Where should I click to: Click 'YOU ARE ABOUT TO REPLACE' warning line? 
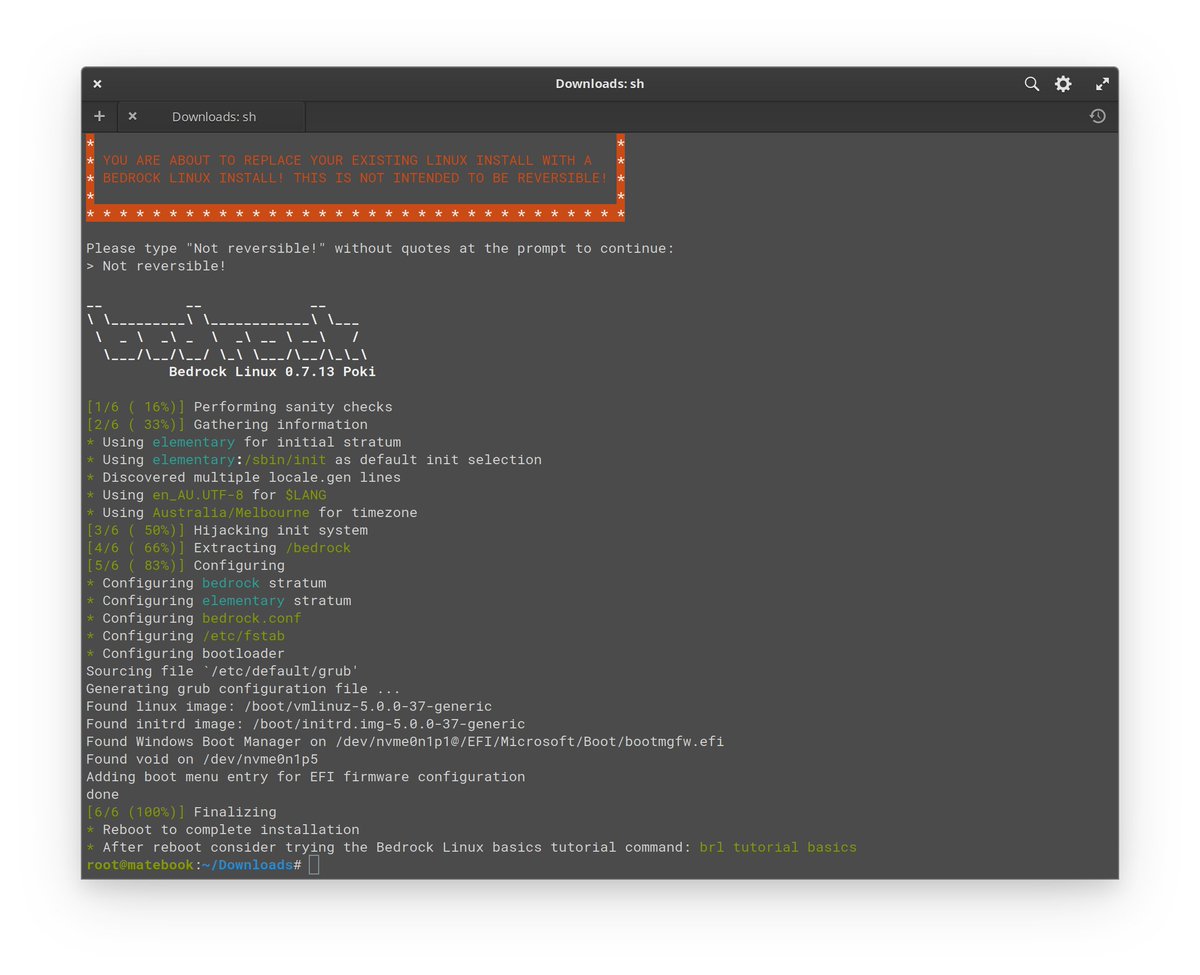point(347,160)
